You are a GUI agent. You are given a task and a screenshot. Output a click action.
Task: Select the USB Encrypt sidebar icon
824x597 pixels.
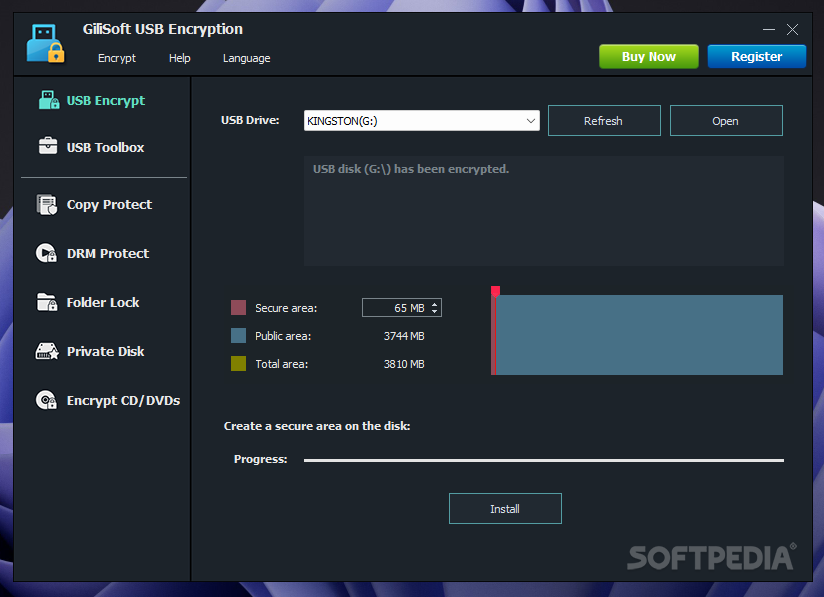coord(49,100)
